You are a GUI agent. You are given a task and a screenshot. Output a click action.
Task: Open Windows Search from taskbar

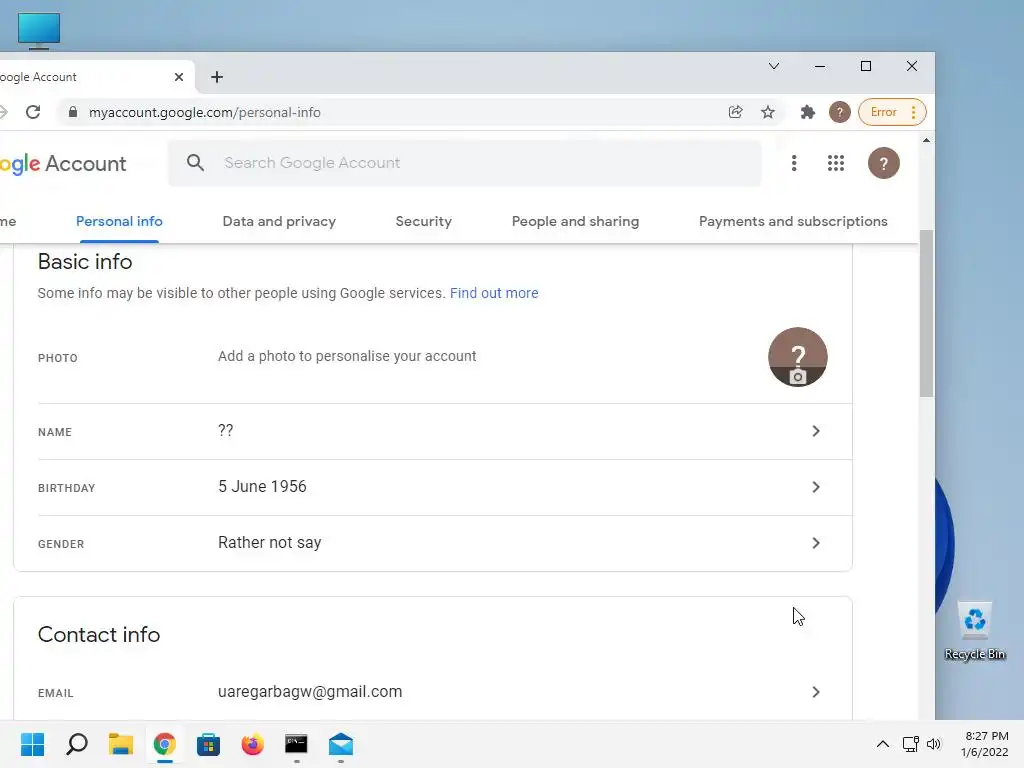[77, 744]
